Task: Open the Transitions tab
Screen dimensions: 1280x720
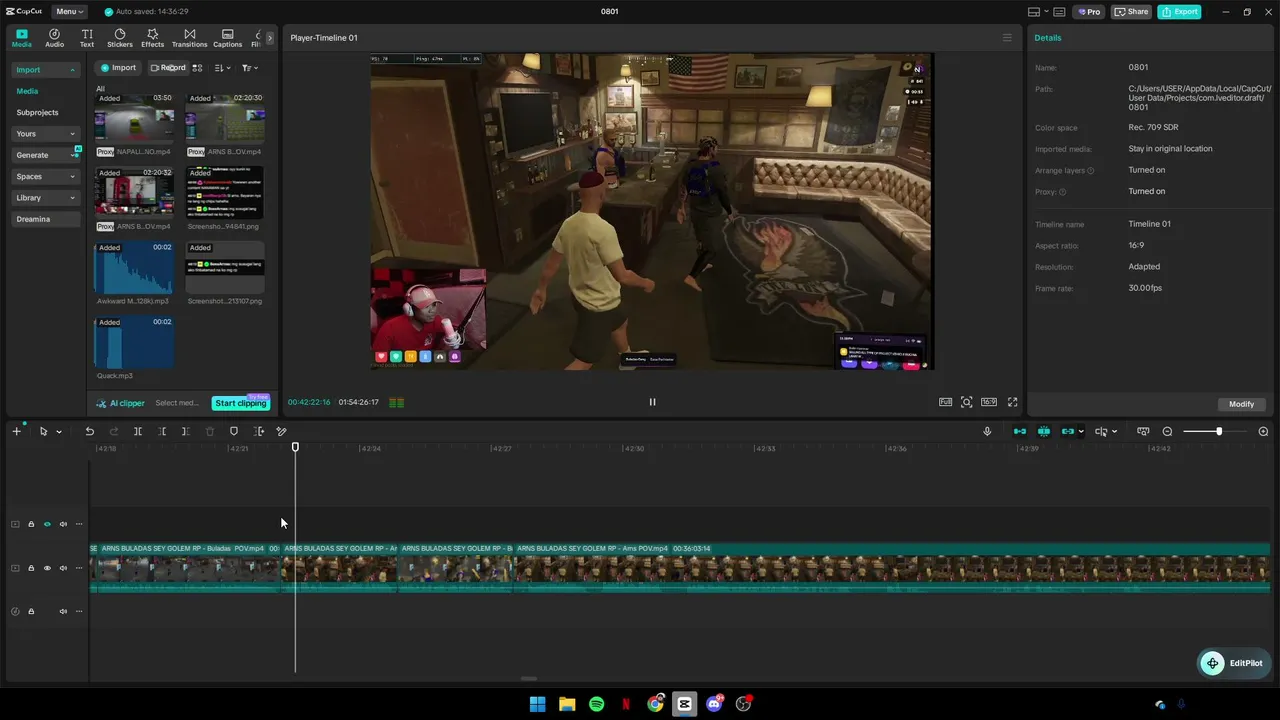Action: click(x=189, y=38)
